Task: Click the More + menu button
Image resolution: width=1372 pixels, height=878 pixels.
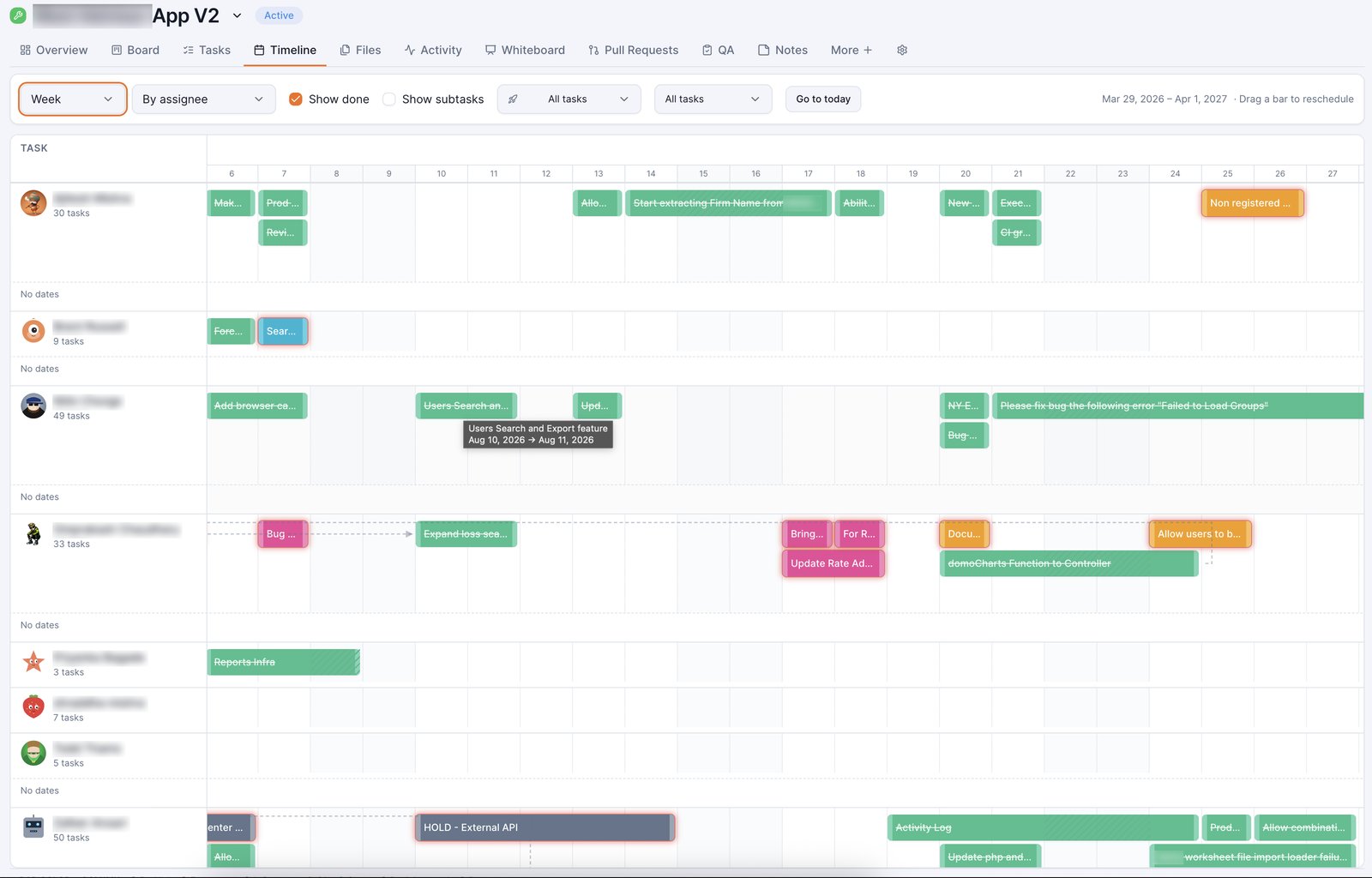Action: (851, 50)
